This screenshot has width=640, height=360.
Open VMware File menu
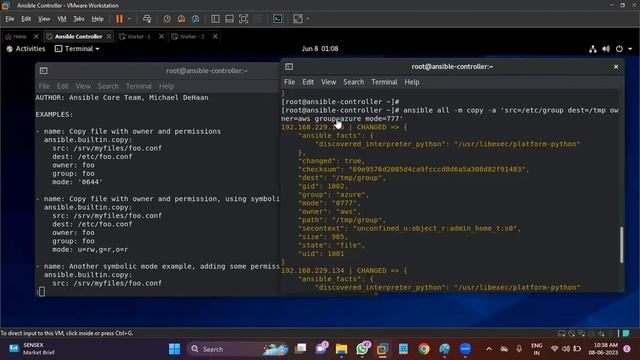coord(10,19)
